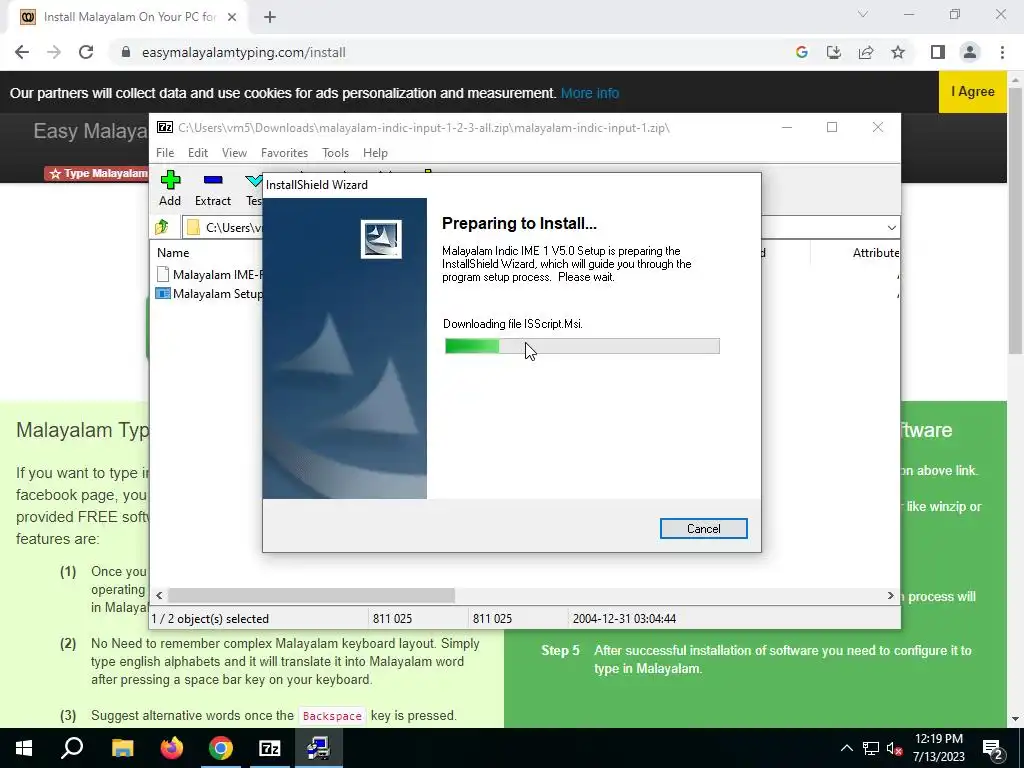
Task: Click the 7-Zip horizontal scrollbar thumb
Action: coord(312,596)
